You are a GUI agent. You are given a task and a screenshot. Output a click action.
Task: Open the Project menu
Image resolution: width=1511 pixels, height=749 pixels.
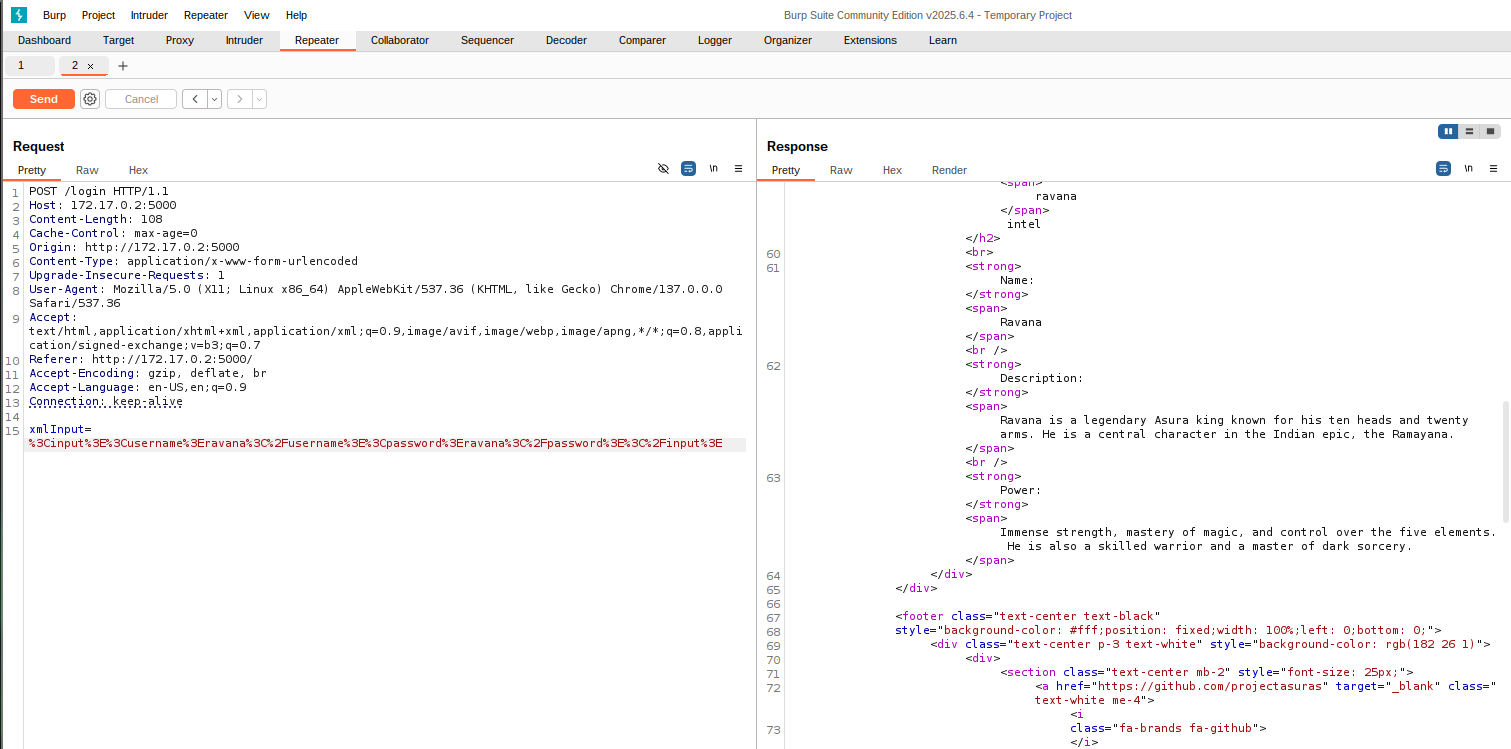(99, 15)
